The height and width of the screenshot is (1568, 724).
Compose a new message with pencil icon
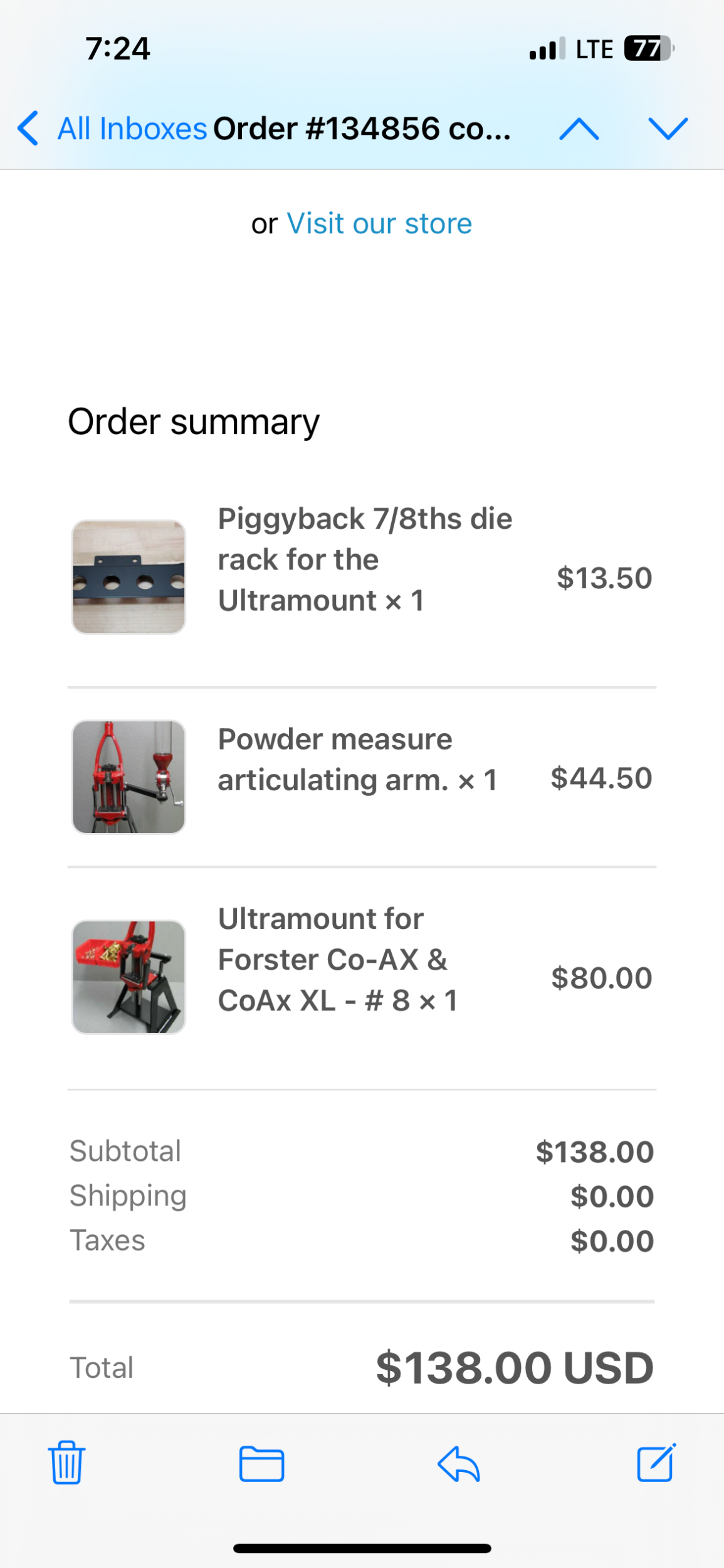click(656, 1462)
